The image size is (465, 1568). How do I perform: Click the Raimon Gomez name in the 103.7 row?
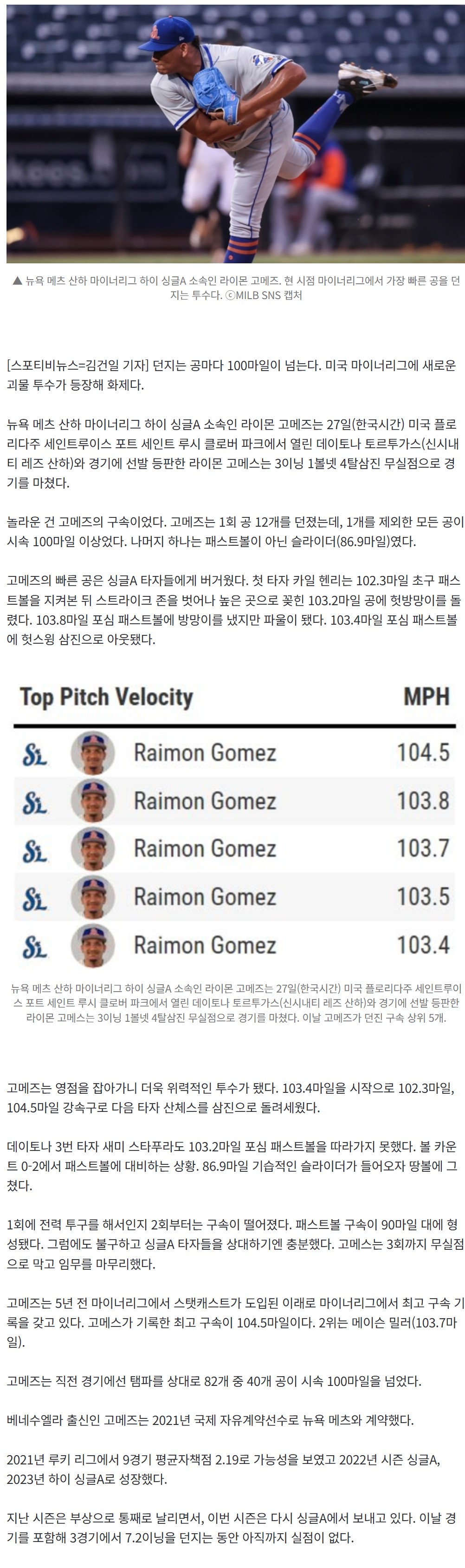coord(205,849)
